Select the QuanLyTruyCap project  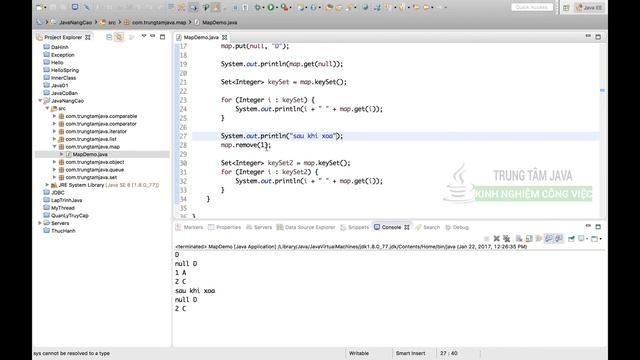coord(70,216)
